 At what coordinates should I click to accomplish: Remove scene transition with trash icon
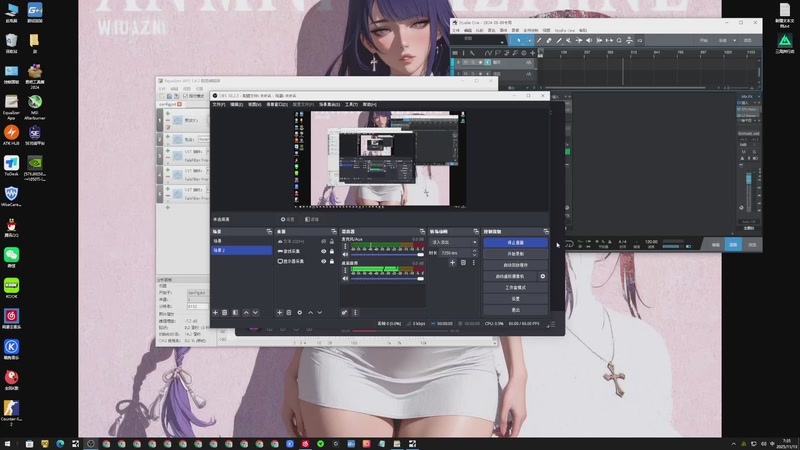463,262
